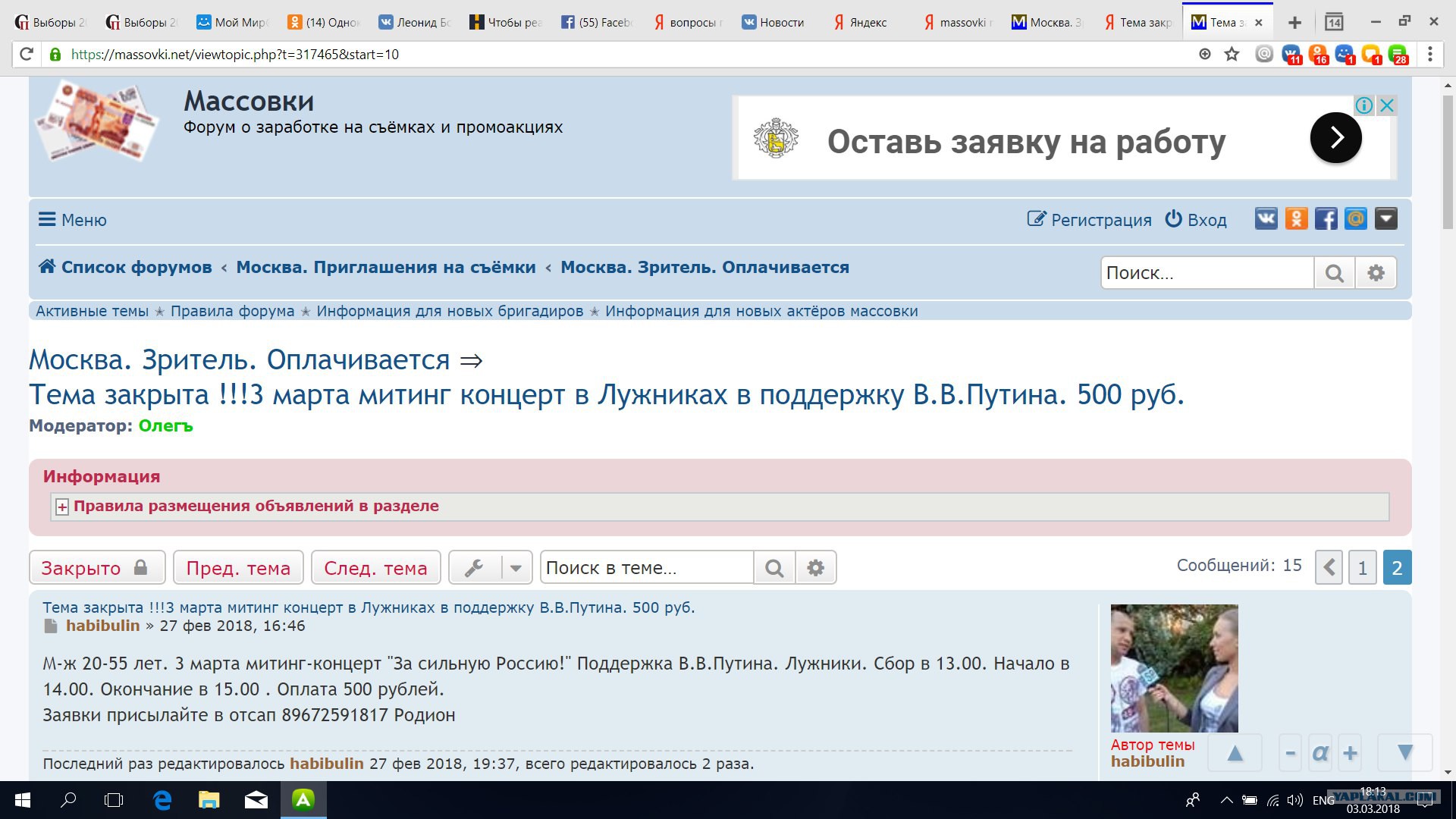Viewport: 1456px width, 819px height.
Task: Open the dark dropdown icon beside social icons
Action: click(x=1385, y=219)
